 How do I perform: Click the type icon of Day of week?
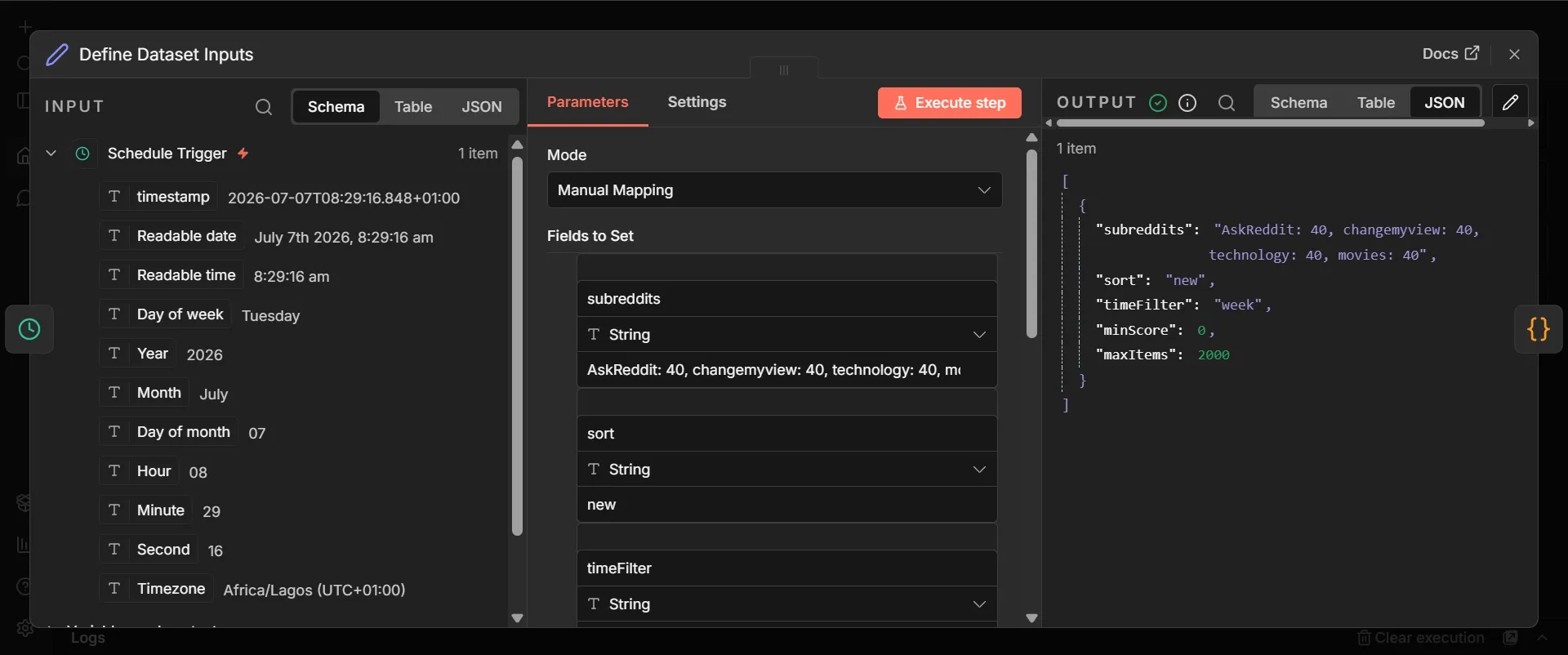point(114,314)
